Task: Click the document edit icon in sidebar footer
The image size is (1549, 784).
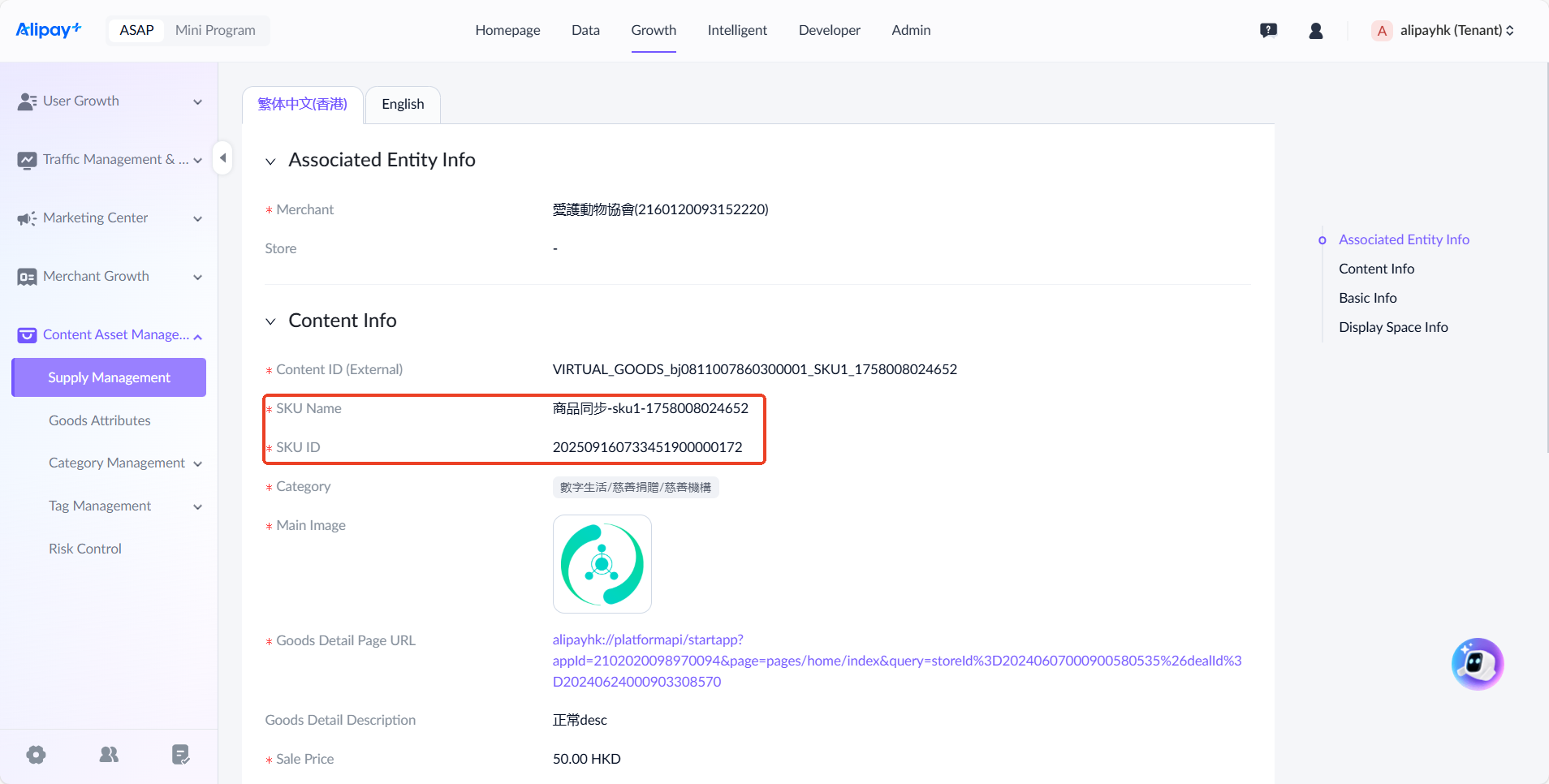Action: (x=180, y=755)
